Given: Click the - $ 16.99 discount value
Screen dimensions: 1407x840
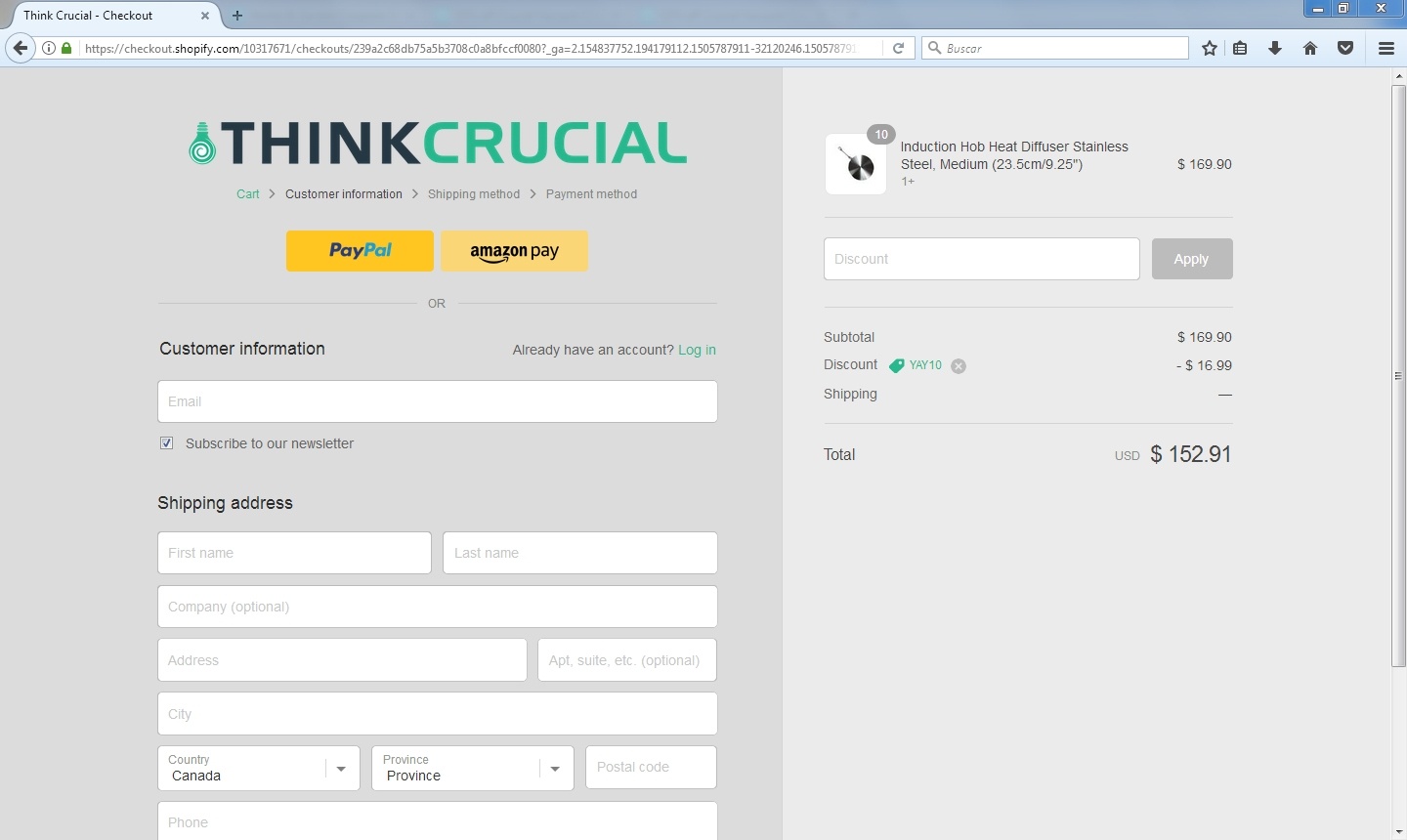Looking at the screenshot, I should (1204, 365).
